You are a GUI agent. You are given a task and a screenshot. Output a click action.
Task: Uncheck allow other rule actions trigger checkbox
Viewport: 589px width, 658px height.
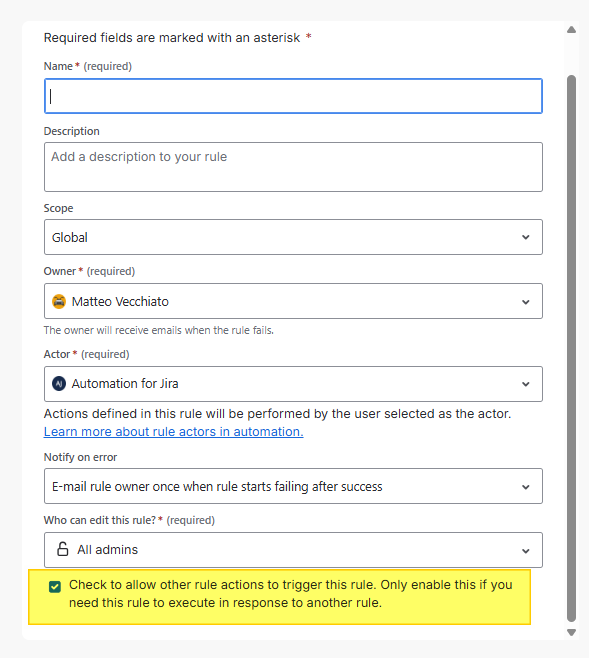(55, 587)
